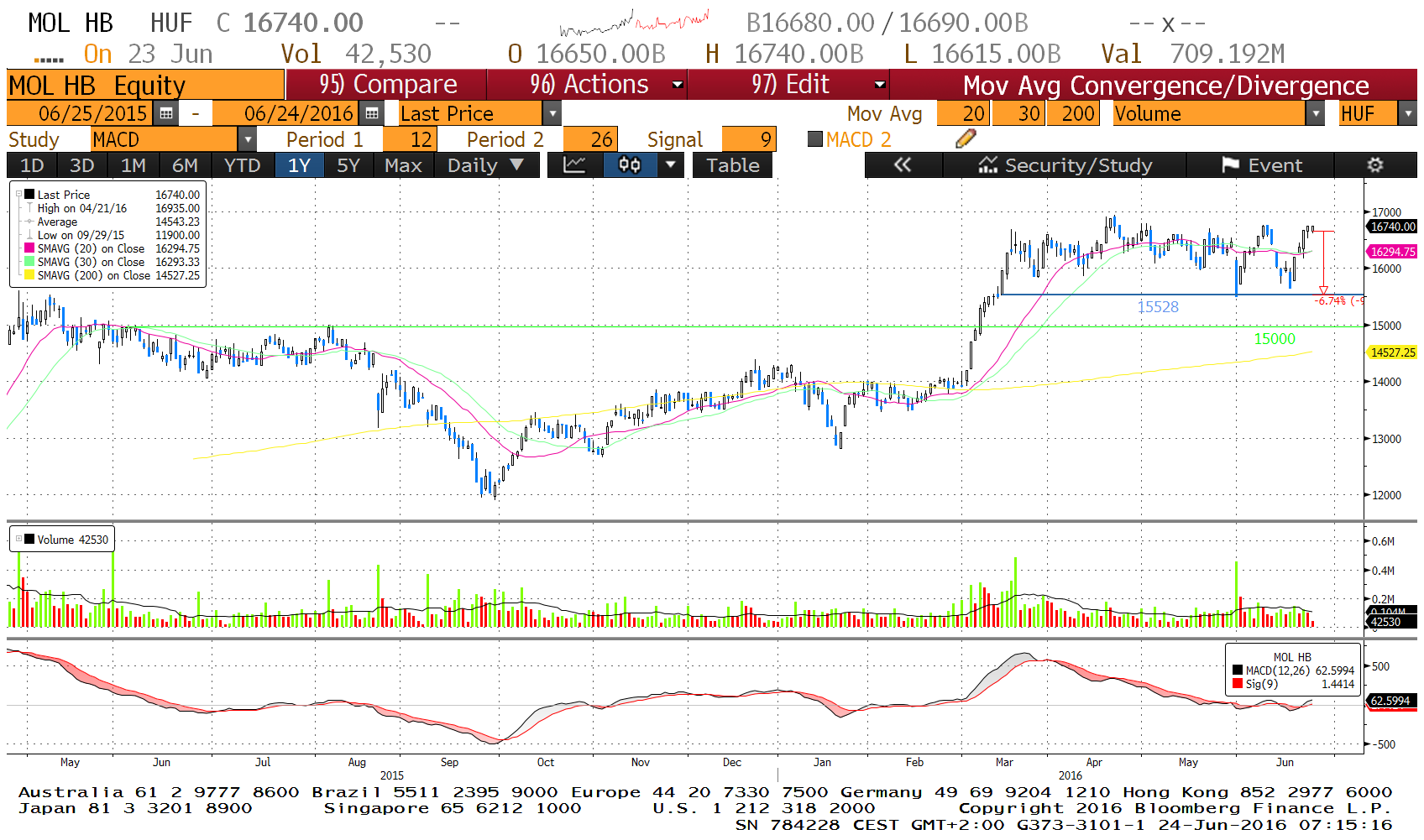Edit the moving average 30 field

click(x=1018, y=113)
